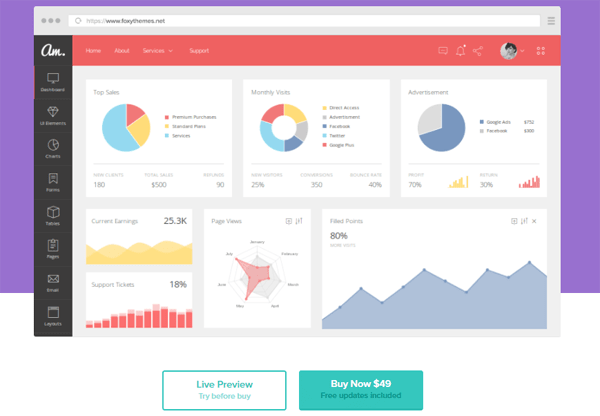Click the Buy Now $49 button
Image resolution: width=600 pixels, height=416 pixels.
coord(361,390)
